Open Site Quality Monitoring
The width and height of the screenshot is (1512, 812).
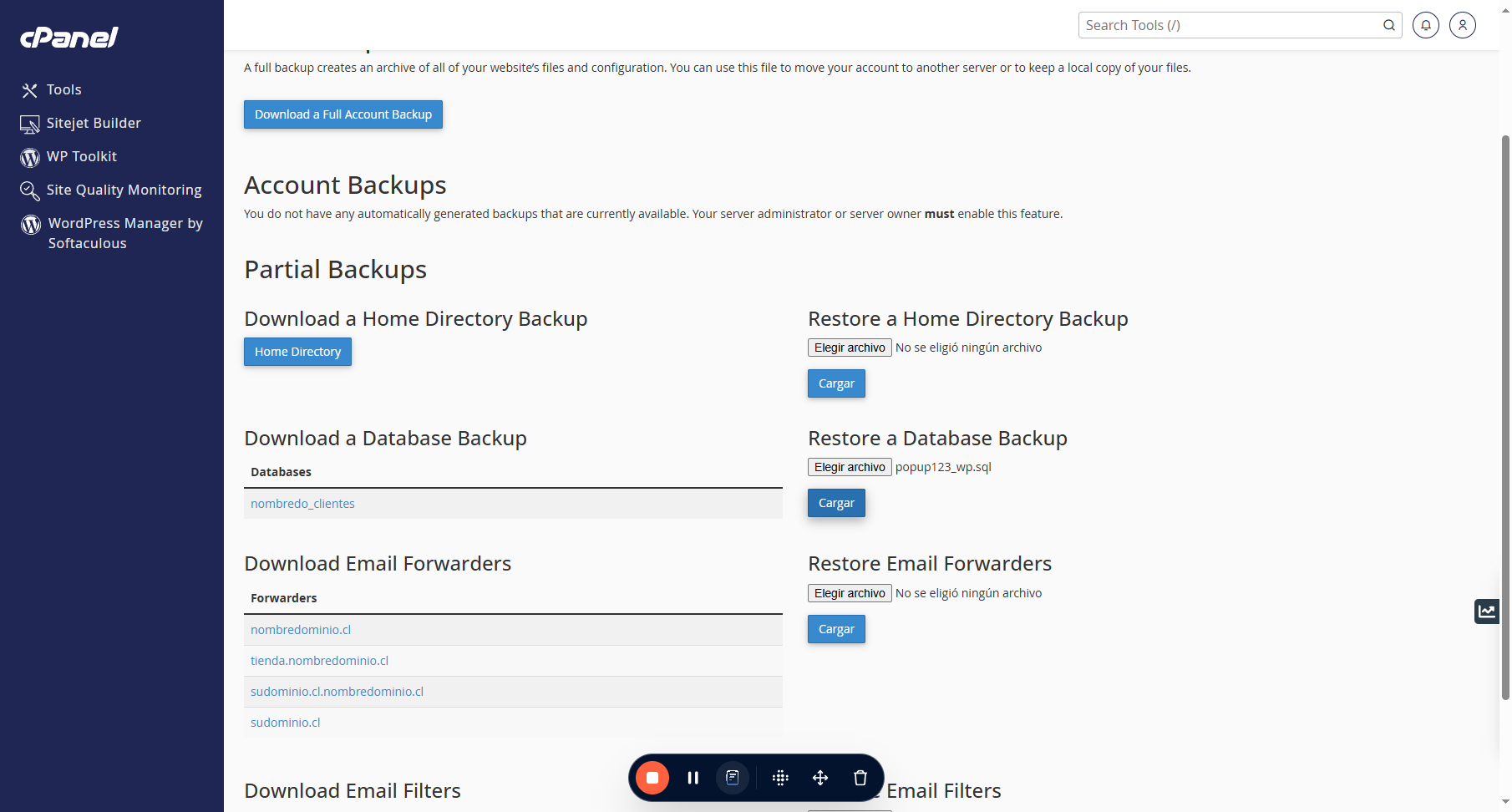[111, 190]
